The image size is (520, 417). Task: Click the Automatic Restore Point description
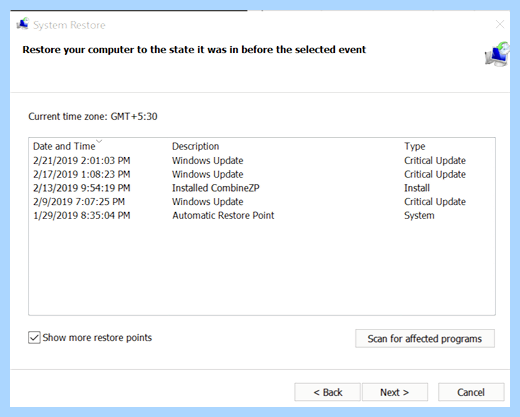tap(223, 215)
